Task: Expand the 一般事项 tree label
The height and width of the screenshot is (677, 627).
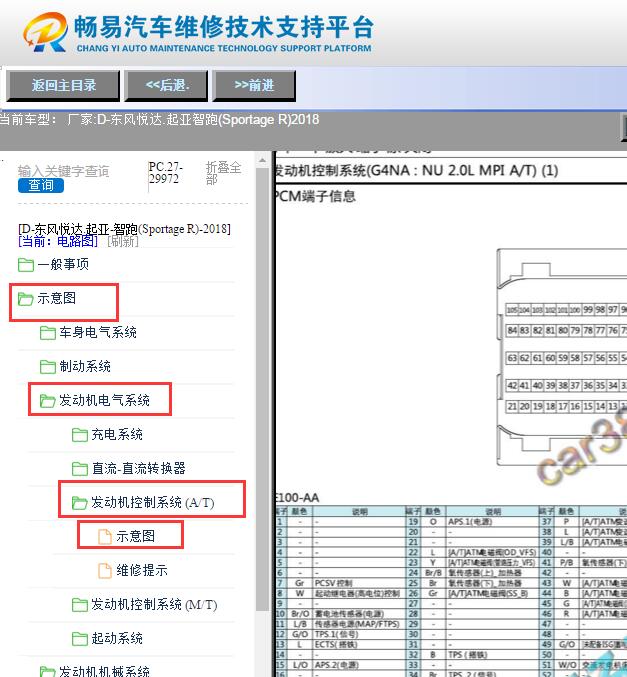Action: tap(63, 264)
